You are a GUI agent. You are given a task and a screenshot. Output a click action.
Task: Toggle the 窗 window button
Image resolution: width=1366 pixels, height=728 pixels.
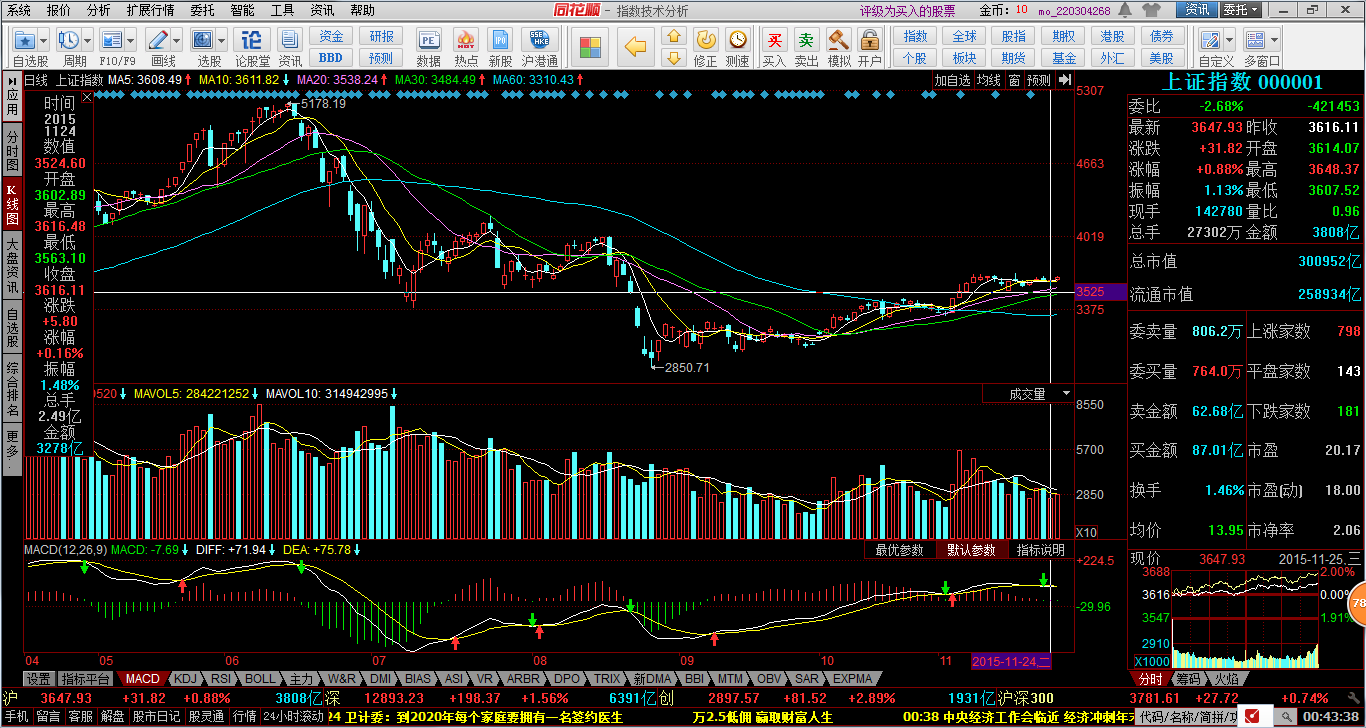click(x=1014, y=80)
